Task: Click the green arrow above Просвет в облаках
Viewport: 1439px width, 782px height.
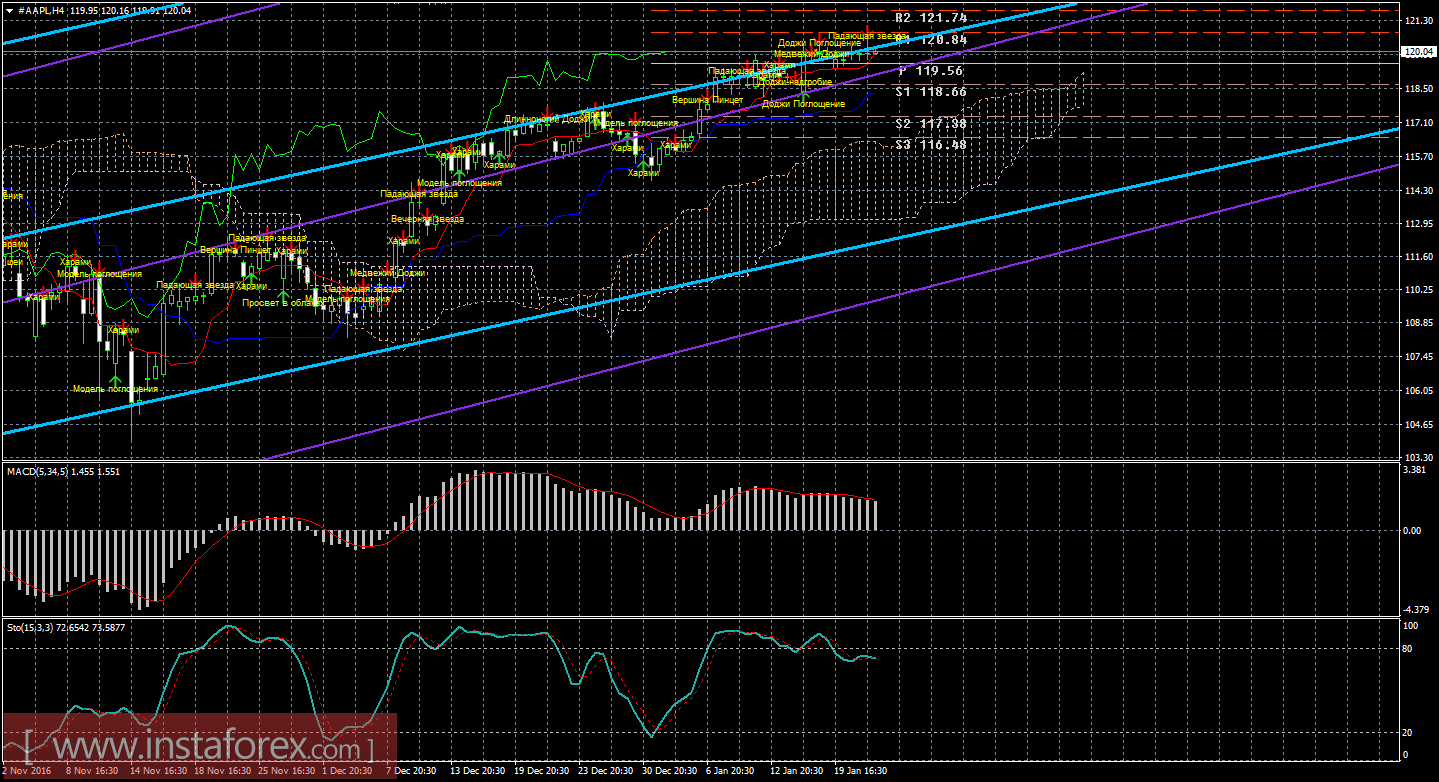Action: point(284,294)
